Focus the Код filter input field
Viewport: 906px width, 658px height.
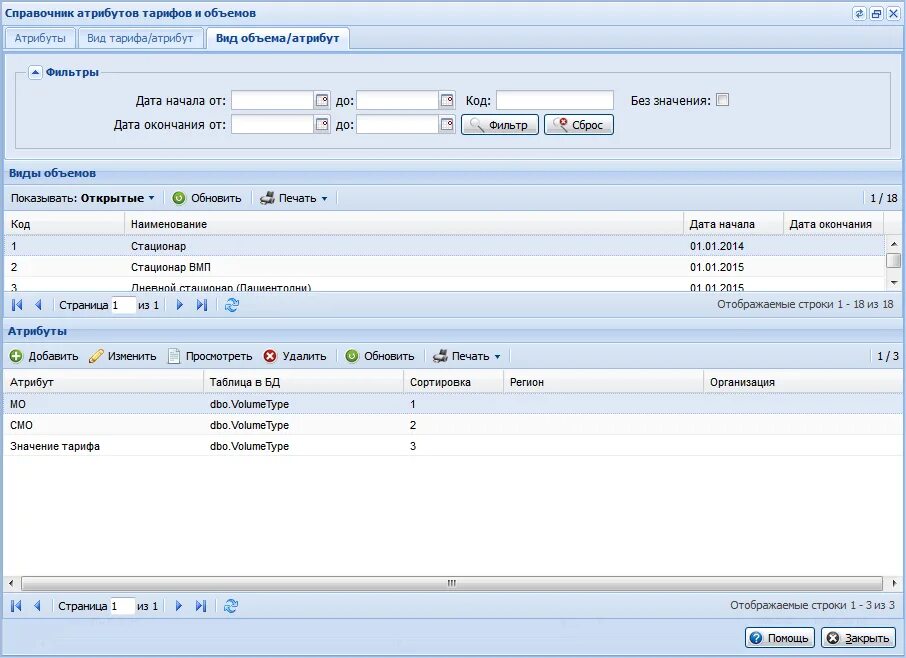[x=555, y=101]
